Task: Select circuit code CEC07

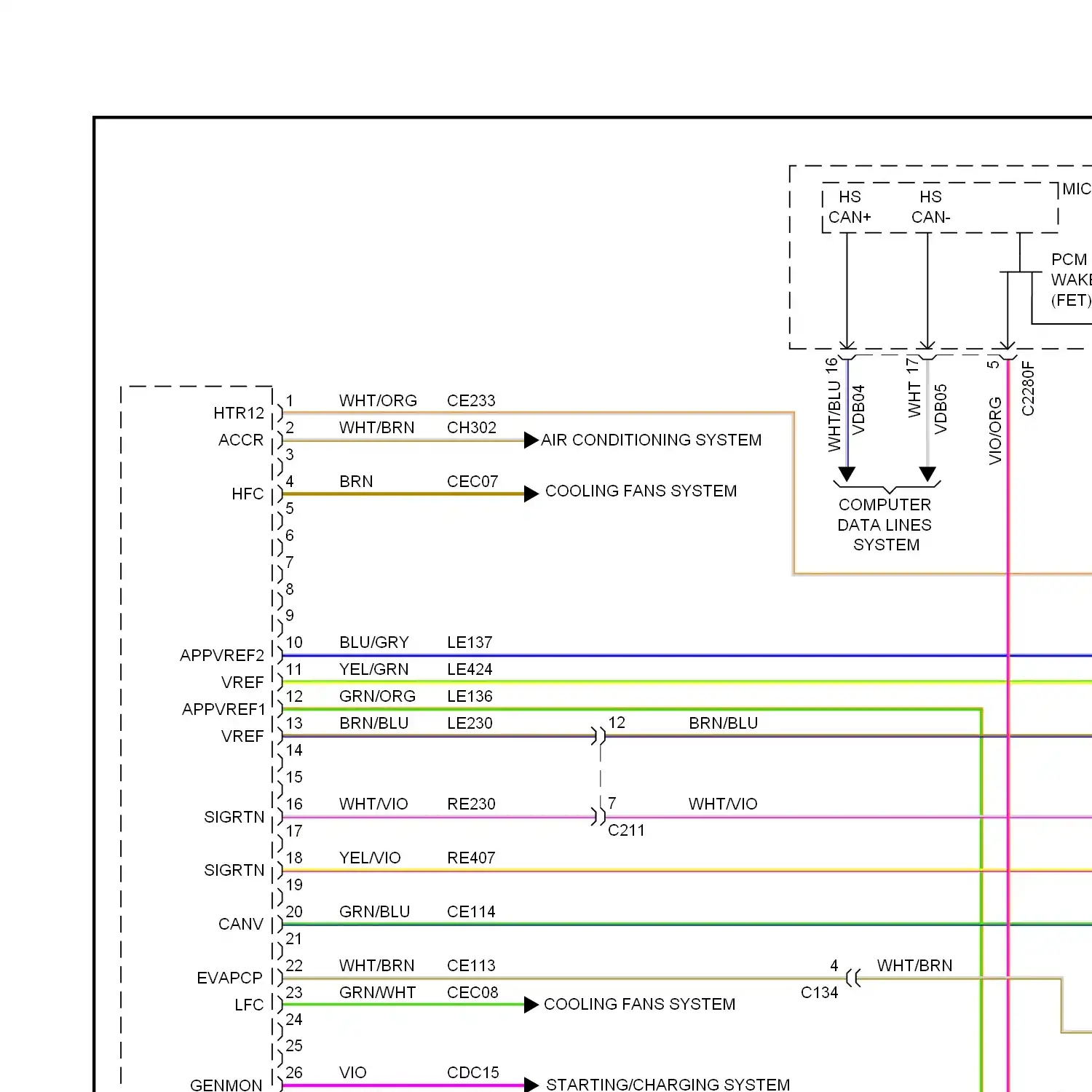Action: [472, 482]
